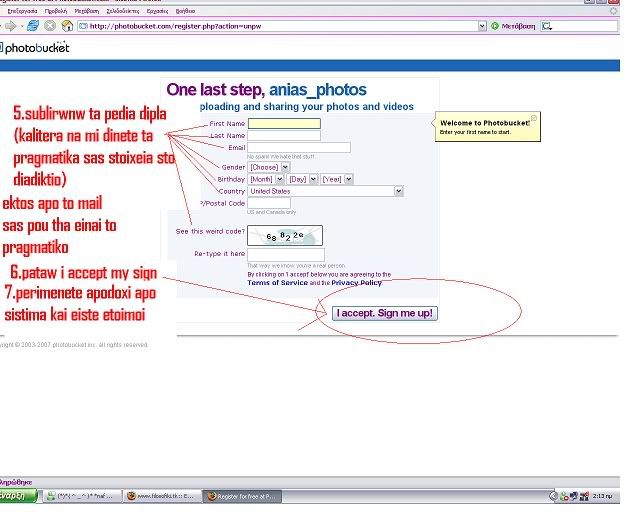Open the Terms of Service link

[277, 283]
